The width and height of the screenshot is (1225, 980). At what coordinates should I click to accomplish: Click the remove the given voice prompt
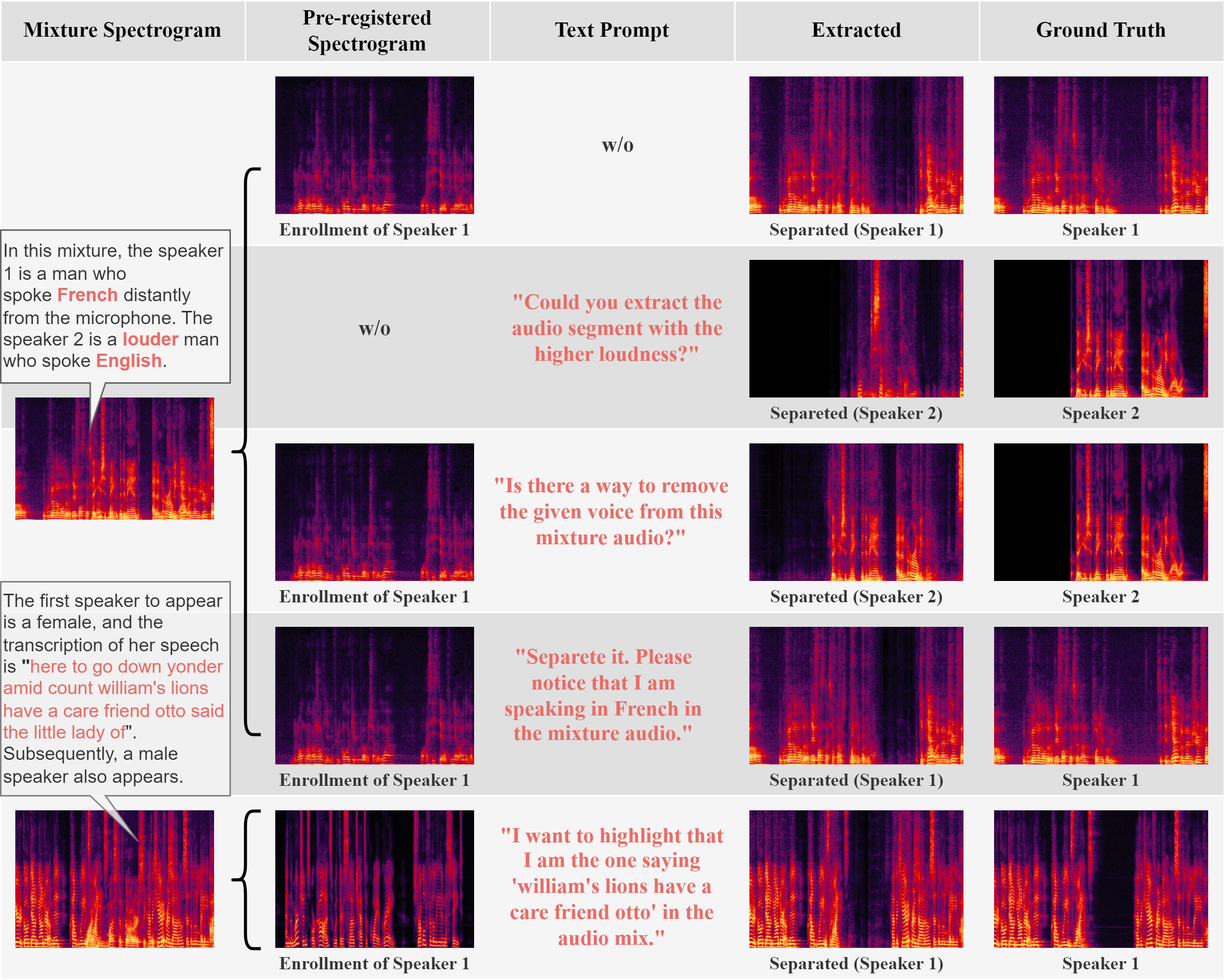coord(611,511)
